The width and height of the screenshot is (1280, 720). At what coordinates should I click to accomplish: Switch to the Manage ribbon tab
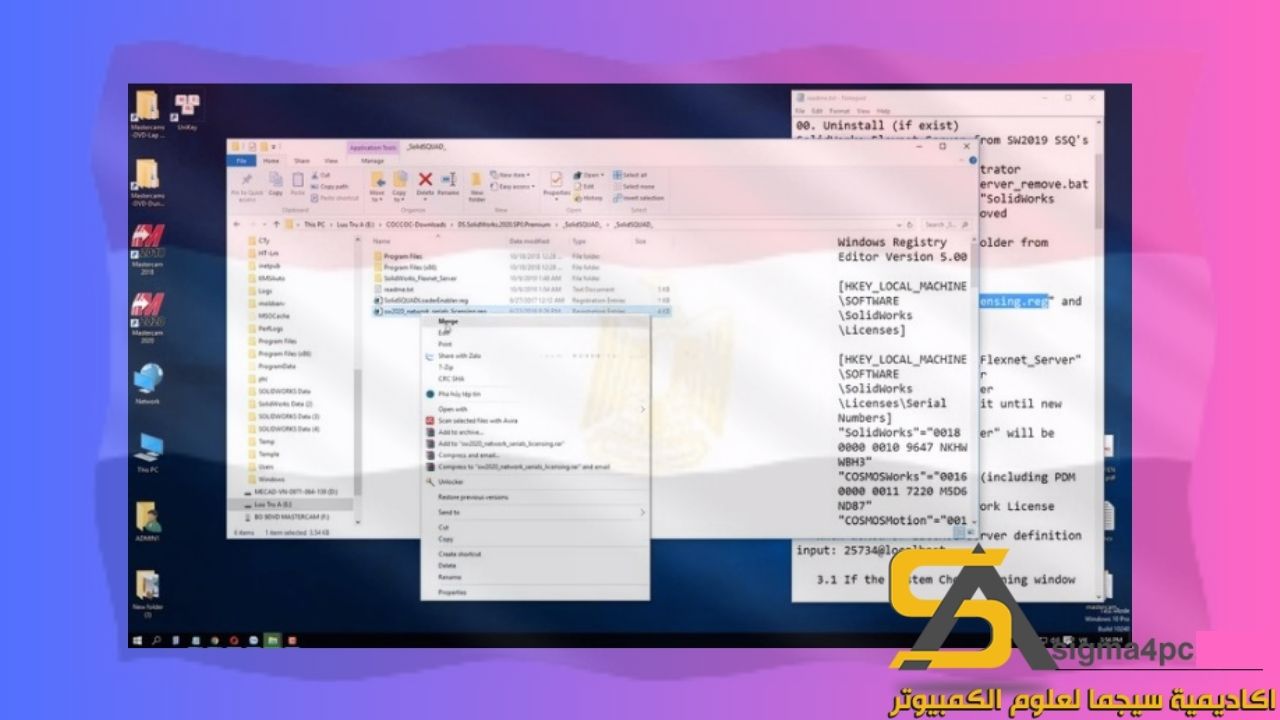click(x=372, y=160)
